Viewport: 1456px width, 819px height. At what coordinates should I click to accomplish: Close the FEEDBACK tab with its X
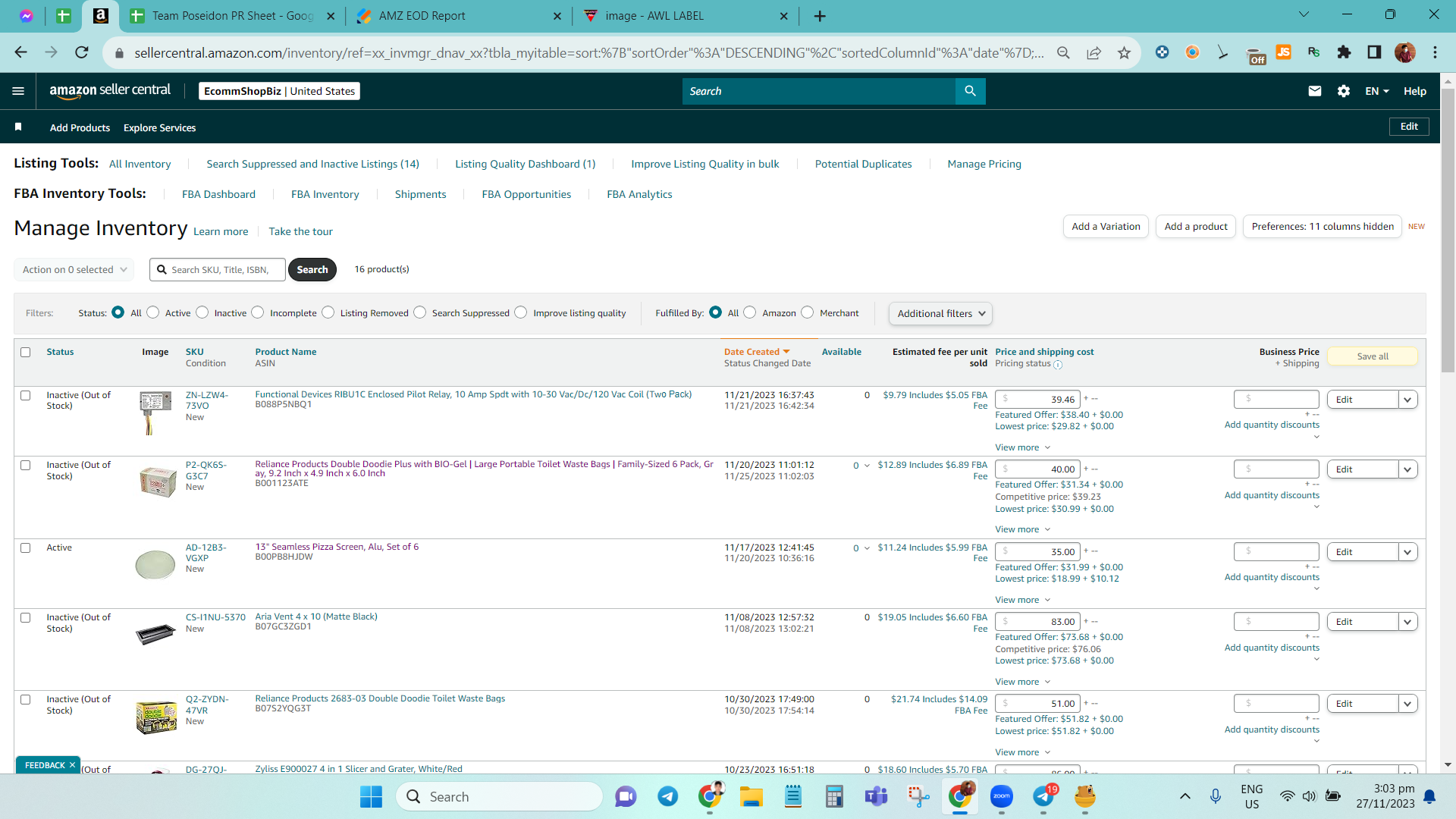tap(72, 765)
